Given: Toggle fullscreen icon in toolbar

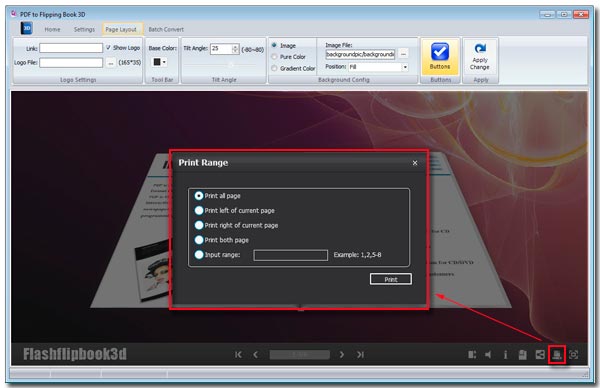Looking at the screenshot, I should [574, 355].
